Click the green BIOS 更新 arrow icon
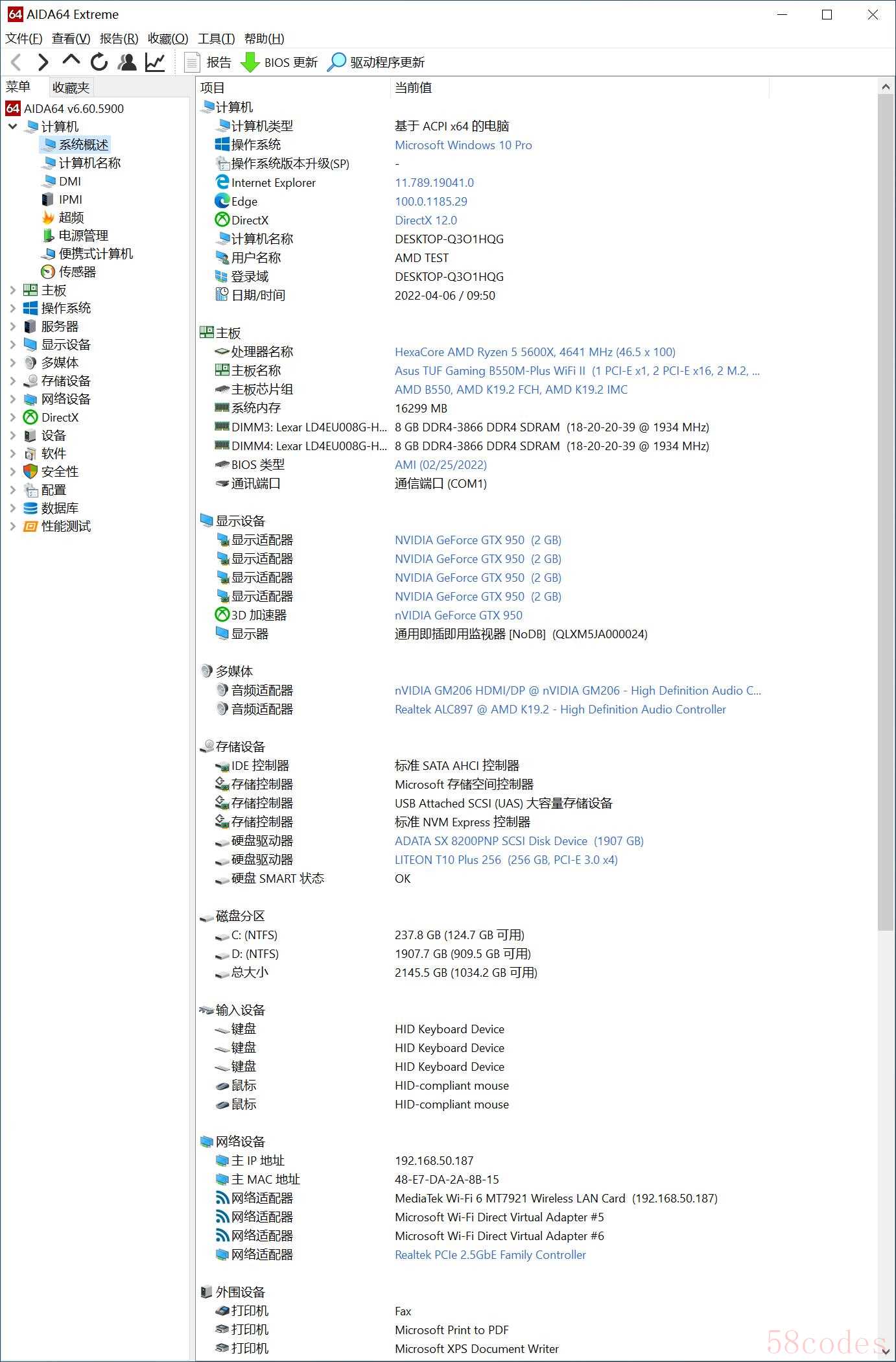Screen dimensions: 896x1362 pos(250,62)
